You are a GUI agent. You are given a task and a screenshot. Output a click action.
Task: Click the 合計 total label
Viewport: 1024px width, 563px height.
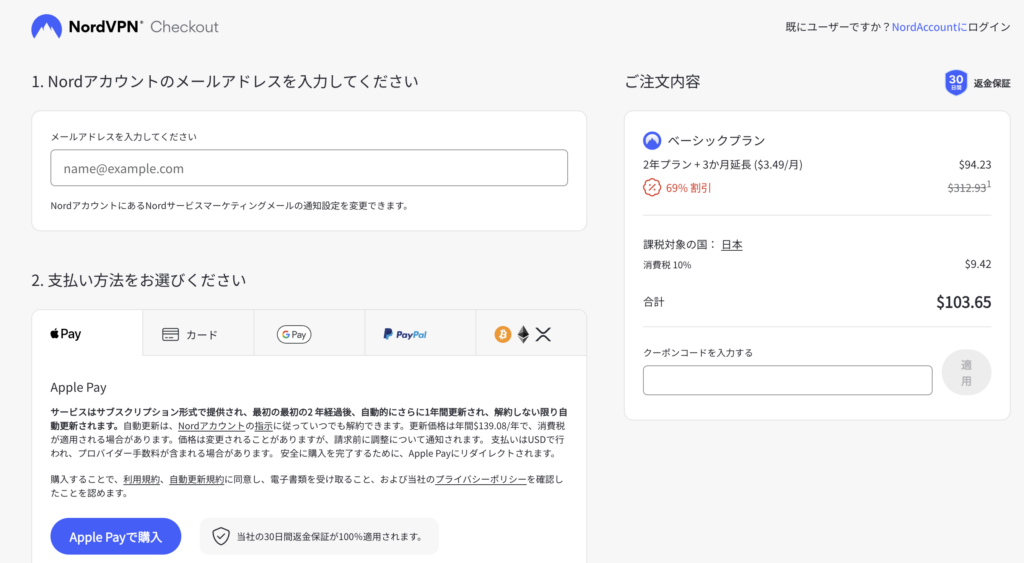(x=654, y=302)
